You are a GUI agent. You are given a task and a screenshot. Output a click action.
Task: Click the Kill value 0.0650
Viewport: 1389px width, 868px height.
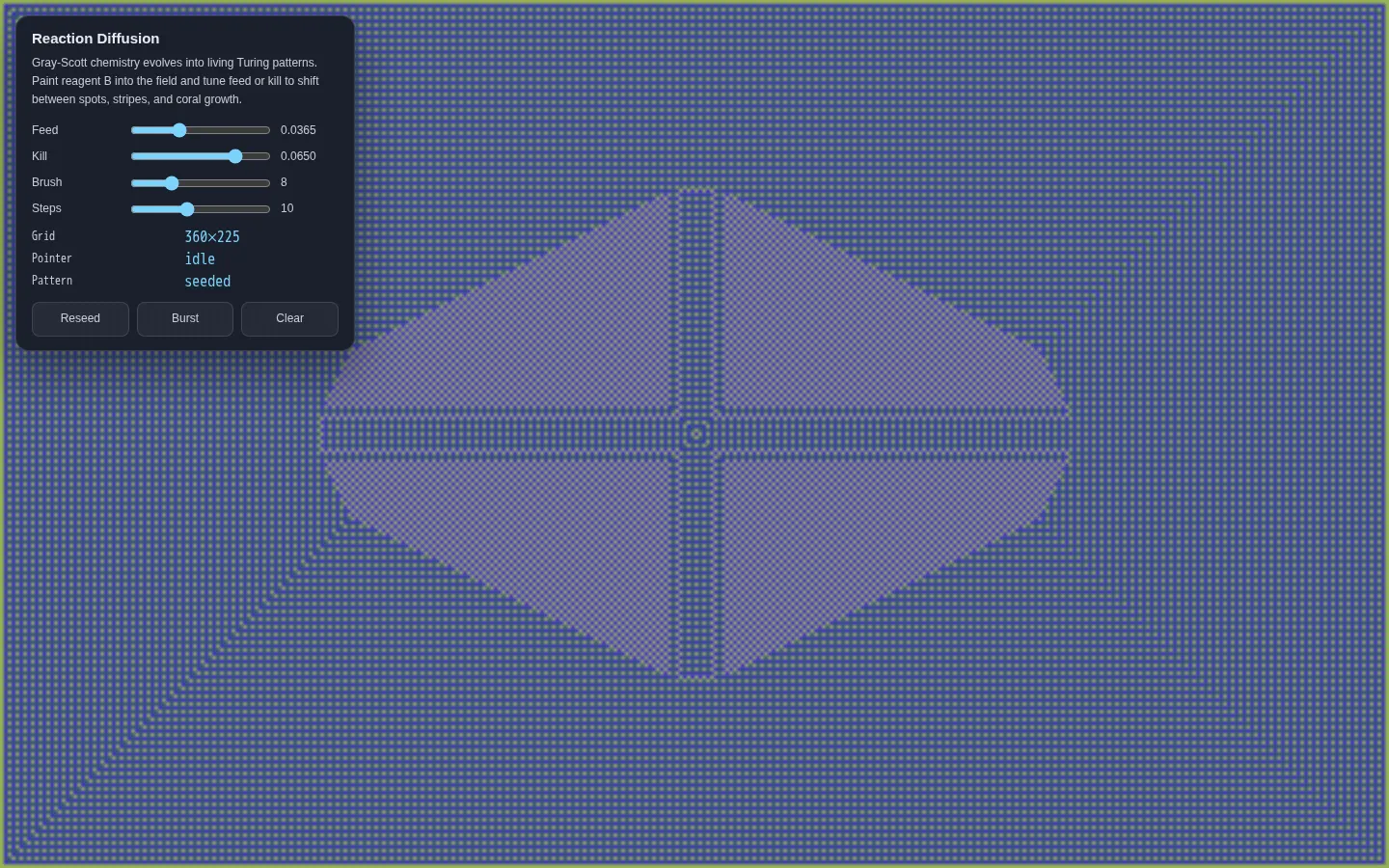[298, 156]
